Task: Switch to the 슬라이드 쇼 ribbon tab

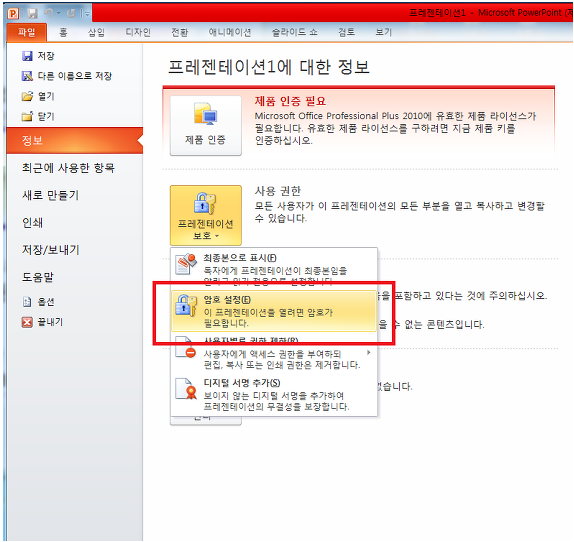Action: pos(294,32)
